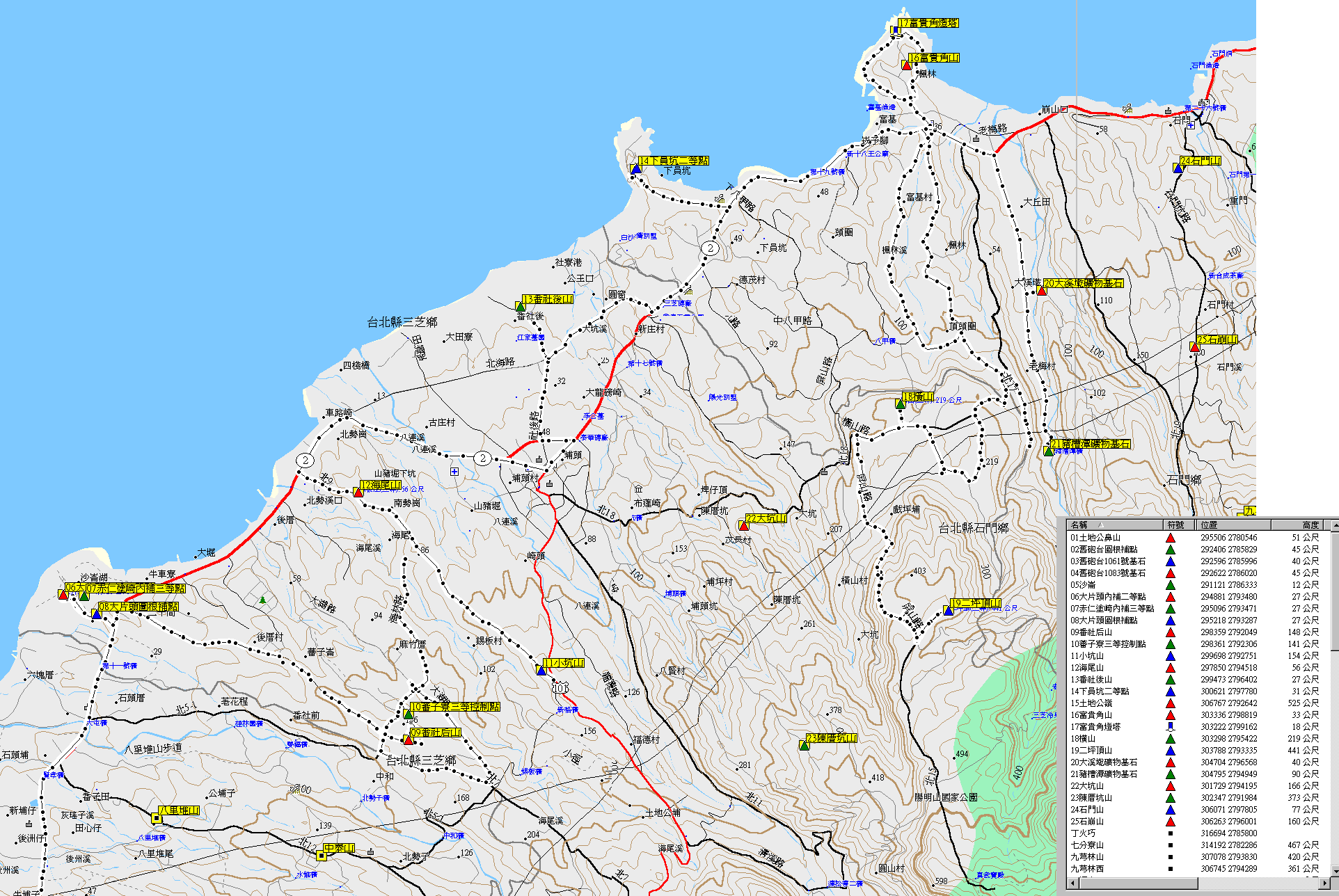Click the 台北縣石門鄉 township label on map

pyautogui.click(x=974, y=528)
